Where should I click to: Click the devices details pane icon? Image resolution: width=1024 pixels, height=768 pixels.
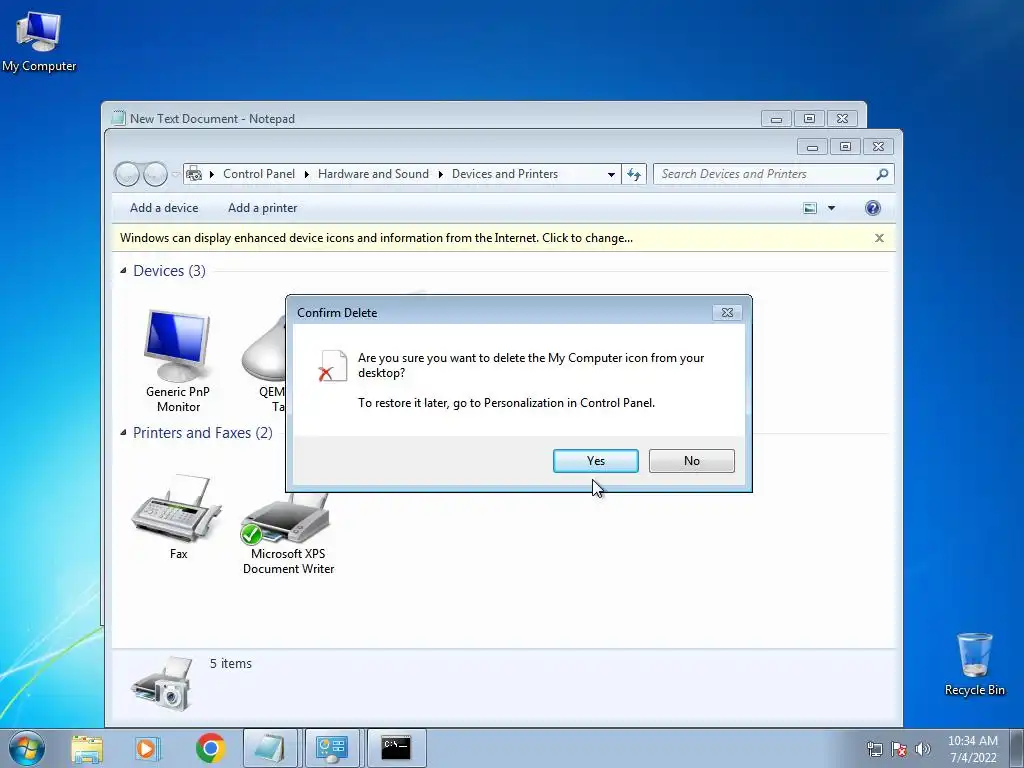tap(161, 684)
